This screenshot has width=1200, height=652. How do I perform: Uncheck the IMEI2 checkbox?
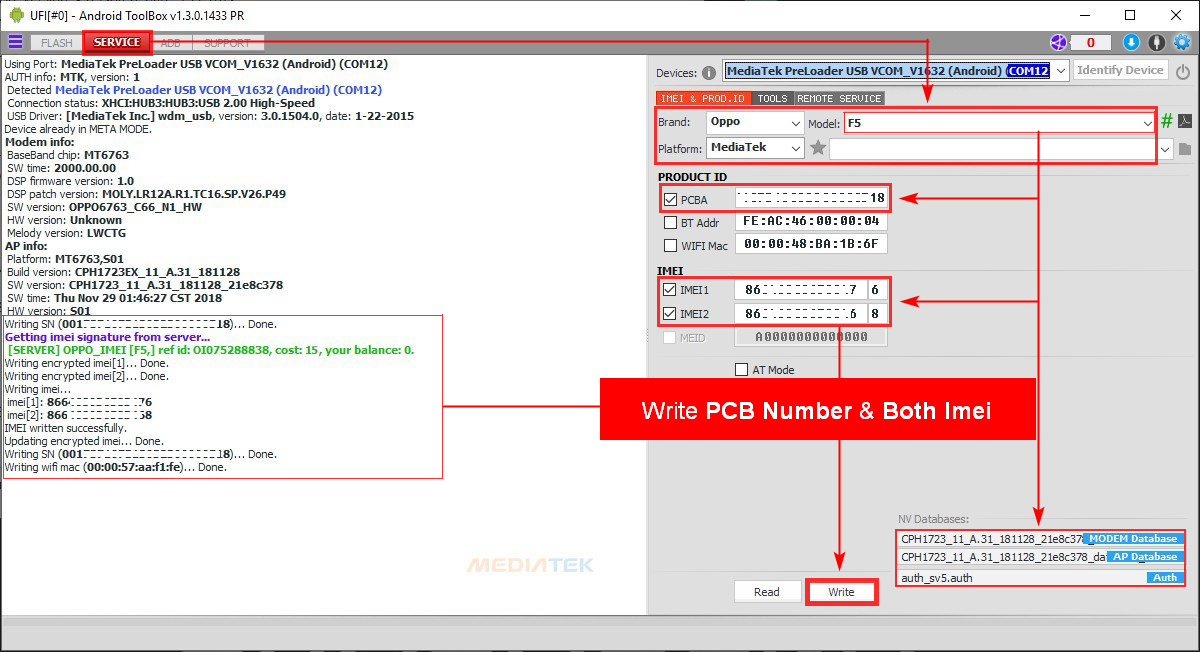[x=671, y=313]
